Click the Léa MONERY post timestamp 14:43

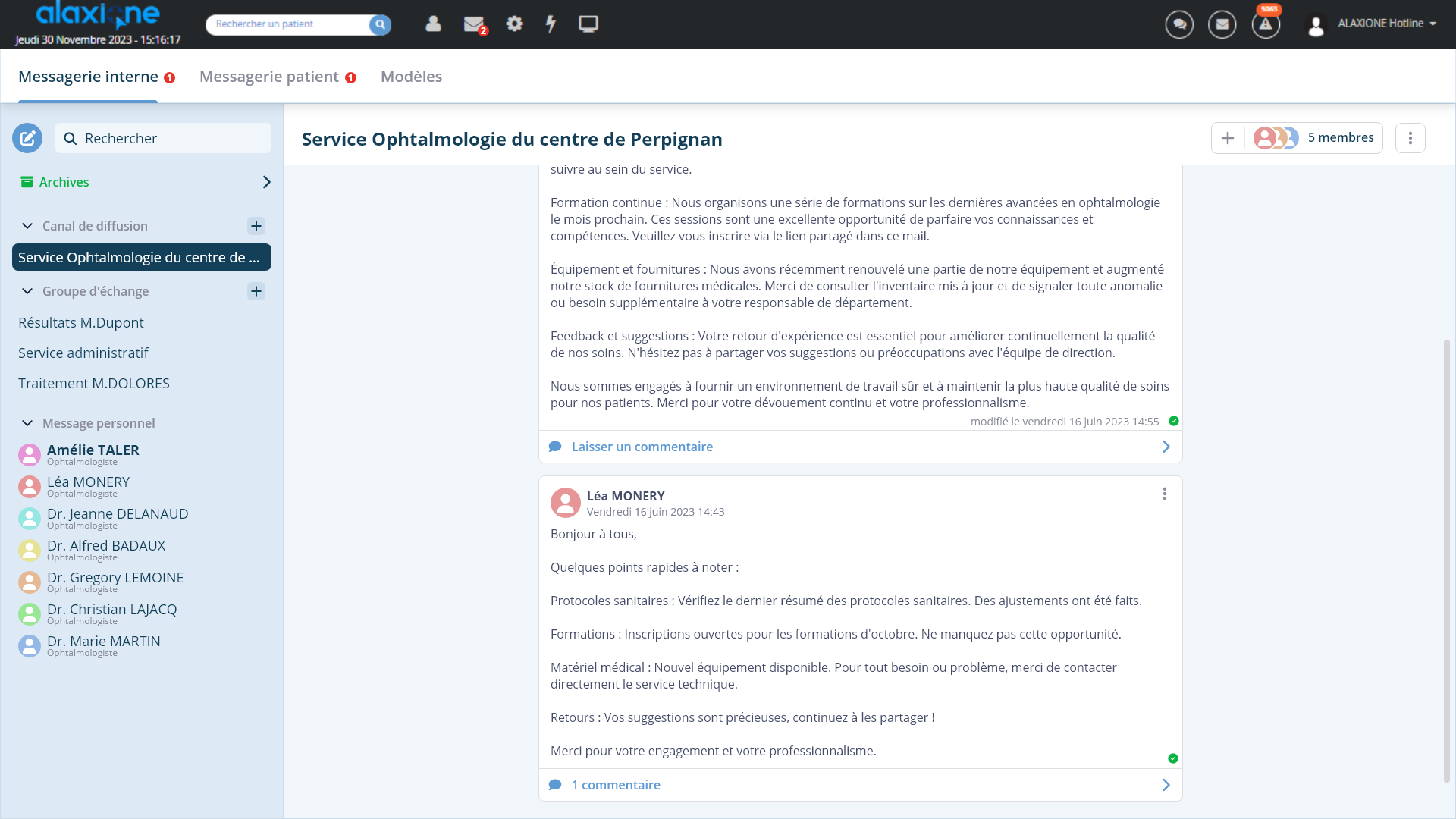(655, 512)
